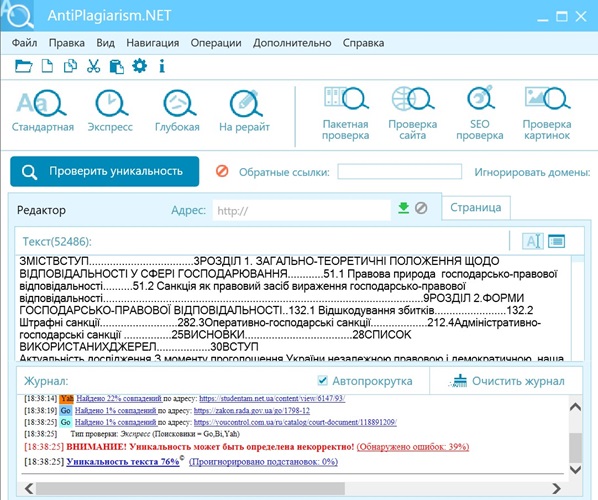Click horizontal scrollbar right arrow
598x500 pixels.
coord(556,488)
